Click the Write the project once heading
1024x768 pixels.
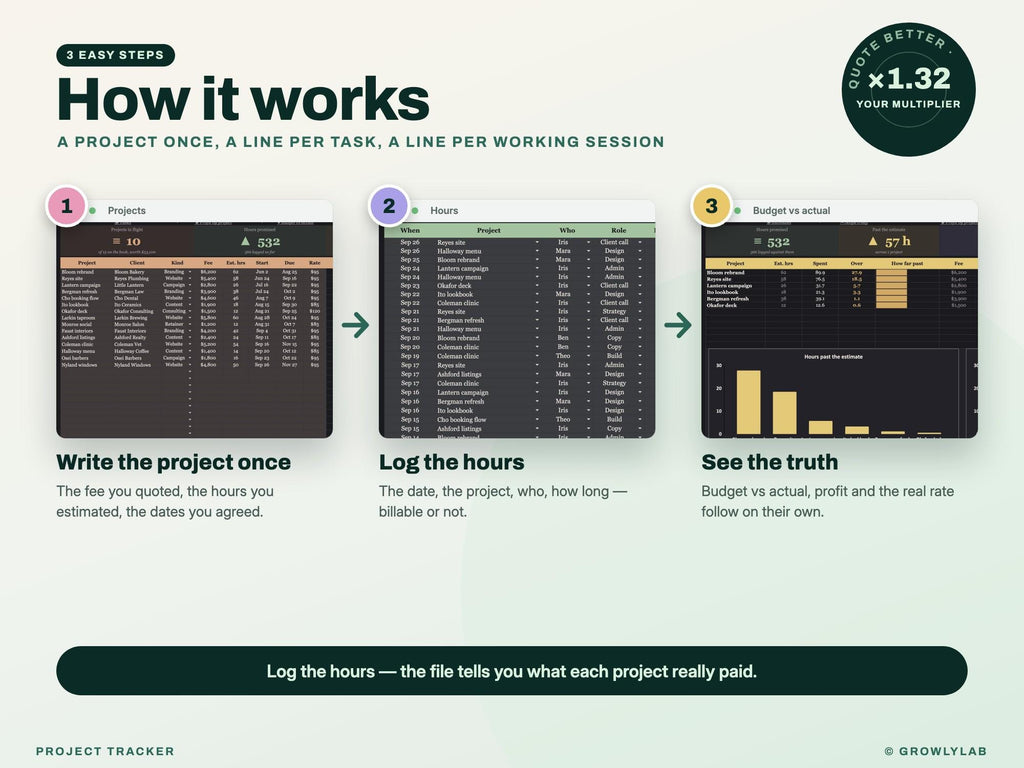pyautogui.click(x=174, y=462)
